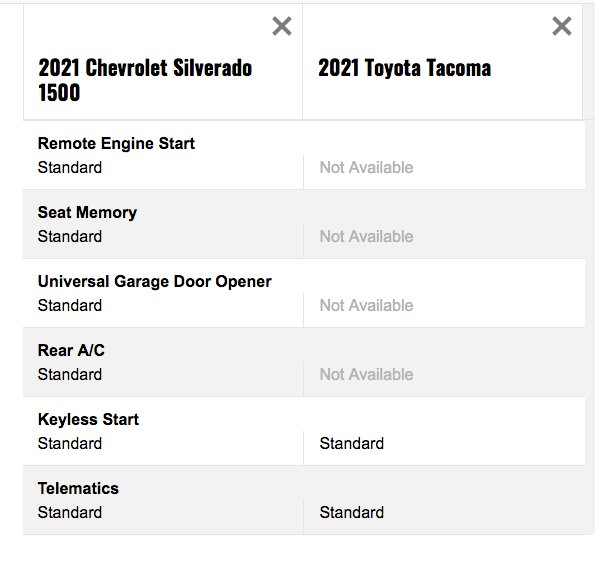This screenshot has width=595, height=569.
Task: Click Tacoma's Not Available under Rear A/C
Action: pos(366,375)
